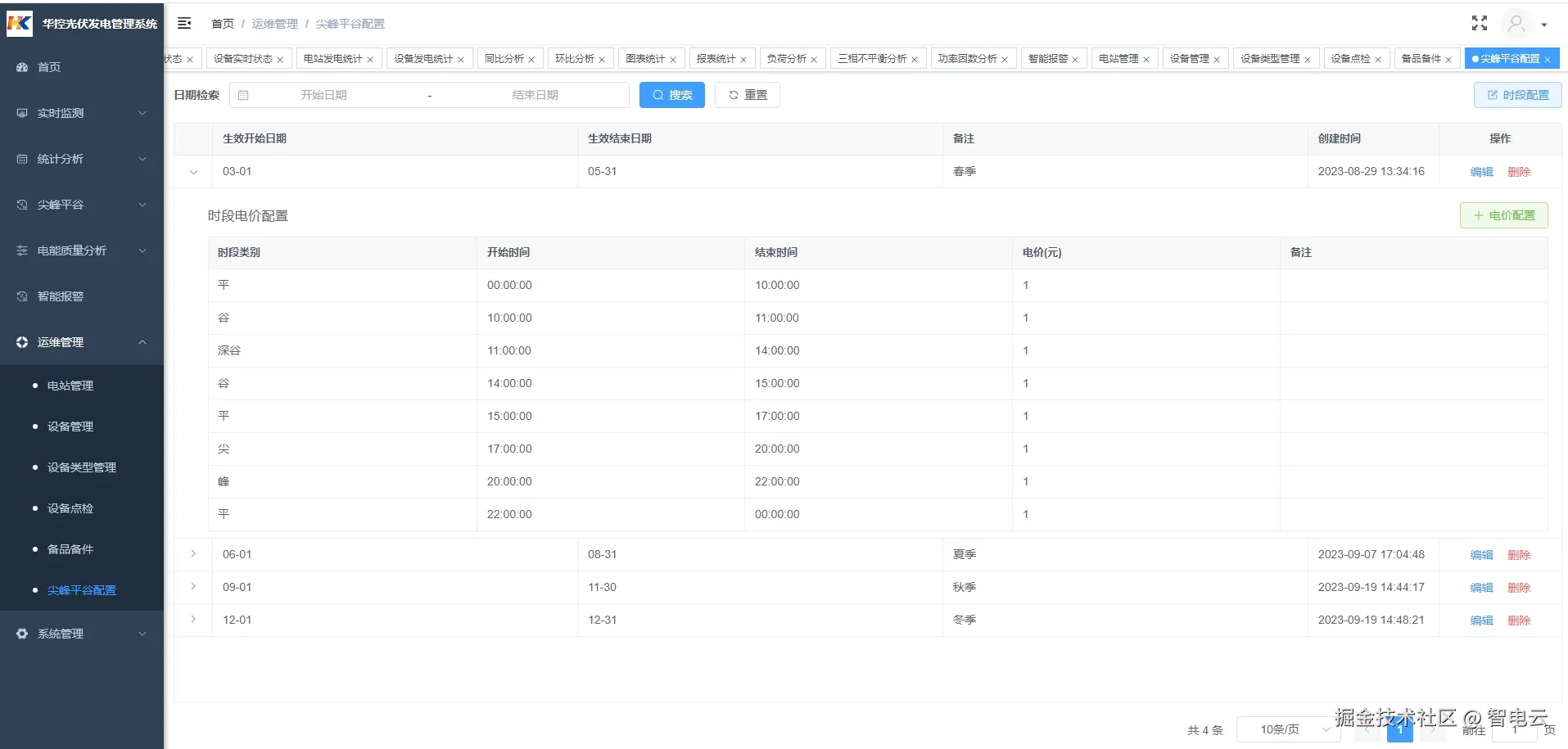The width and height of the screenshot is (1568, 749).
Task: Close the 报表统计 tab
Action: 743,60
